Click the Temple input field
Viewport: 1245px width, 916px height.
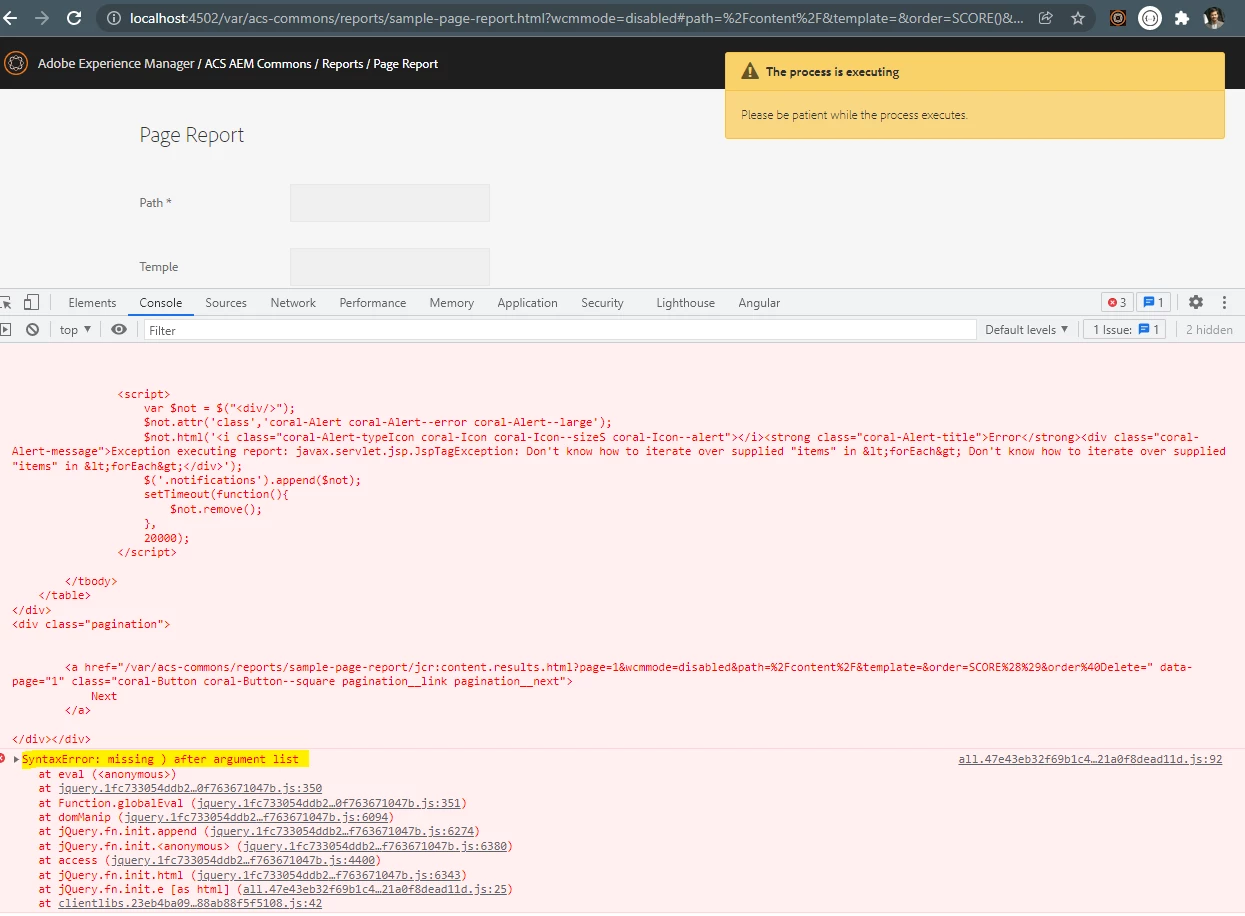[x=389, y=266]
